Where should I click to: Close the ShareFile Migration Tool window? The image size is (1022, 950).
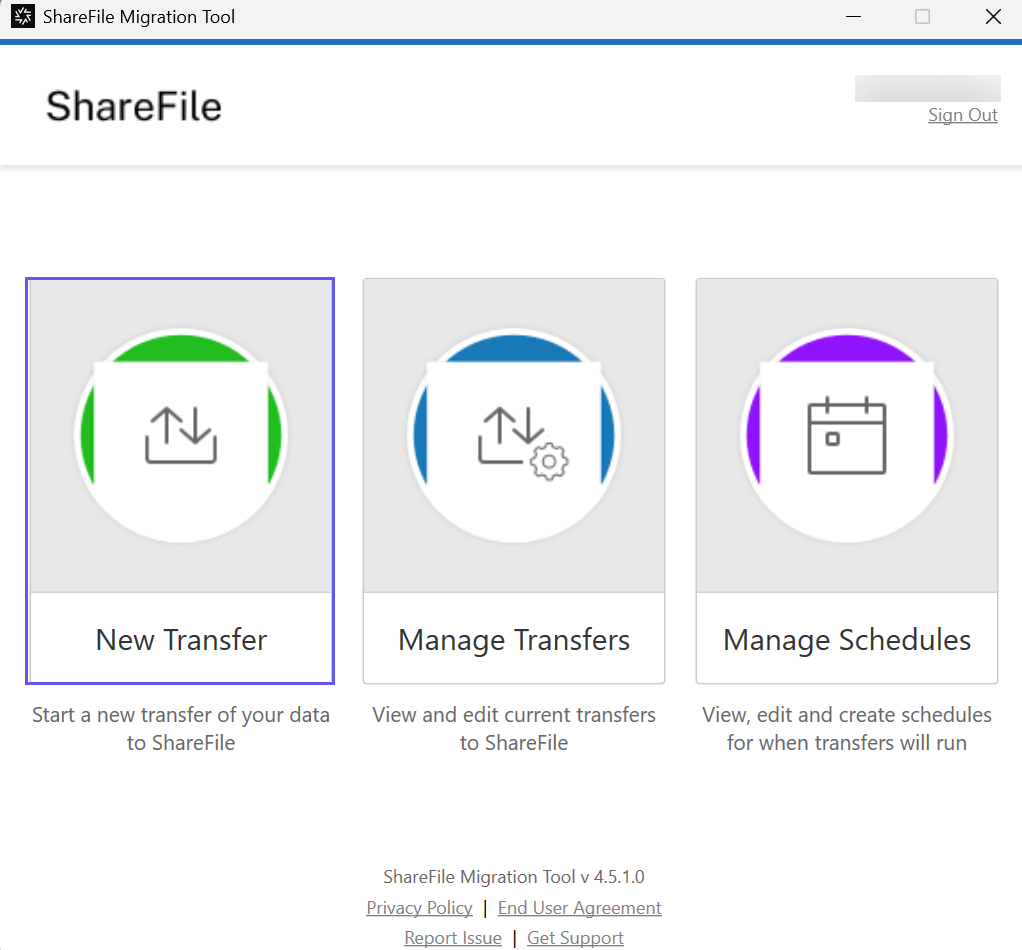click(992, 17)
